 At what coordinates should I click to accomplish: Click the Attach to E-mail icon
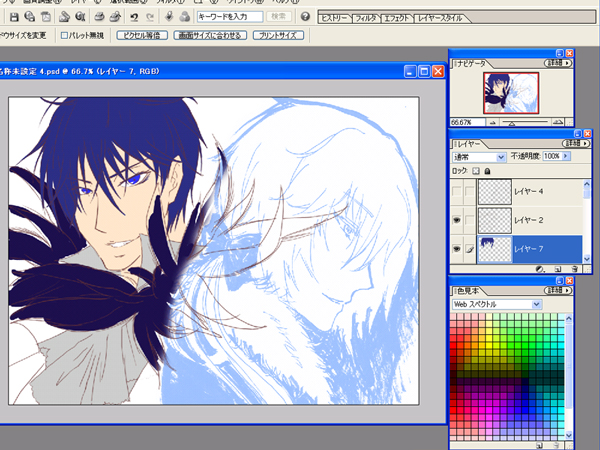(64, 17)
